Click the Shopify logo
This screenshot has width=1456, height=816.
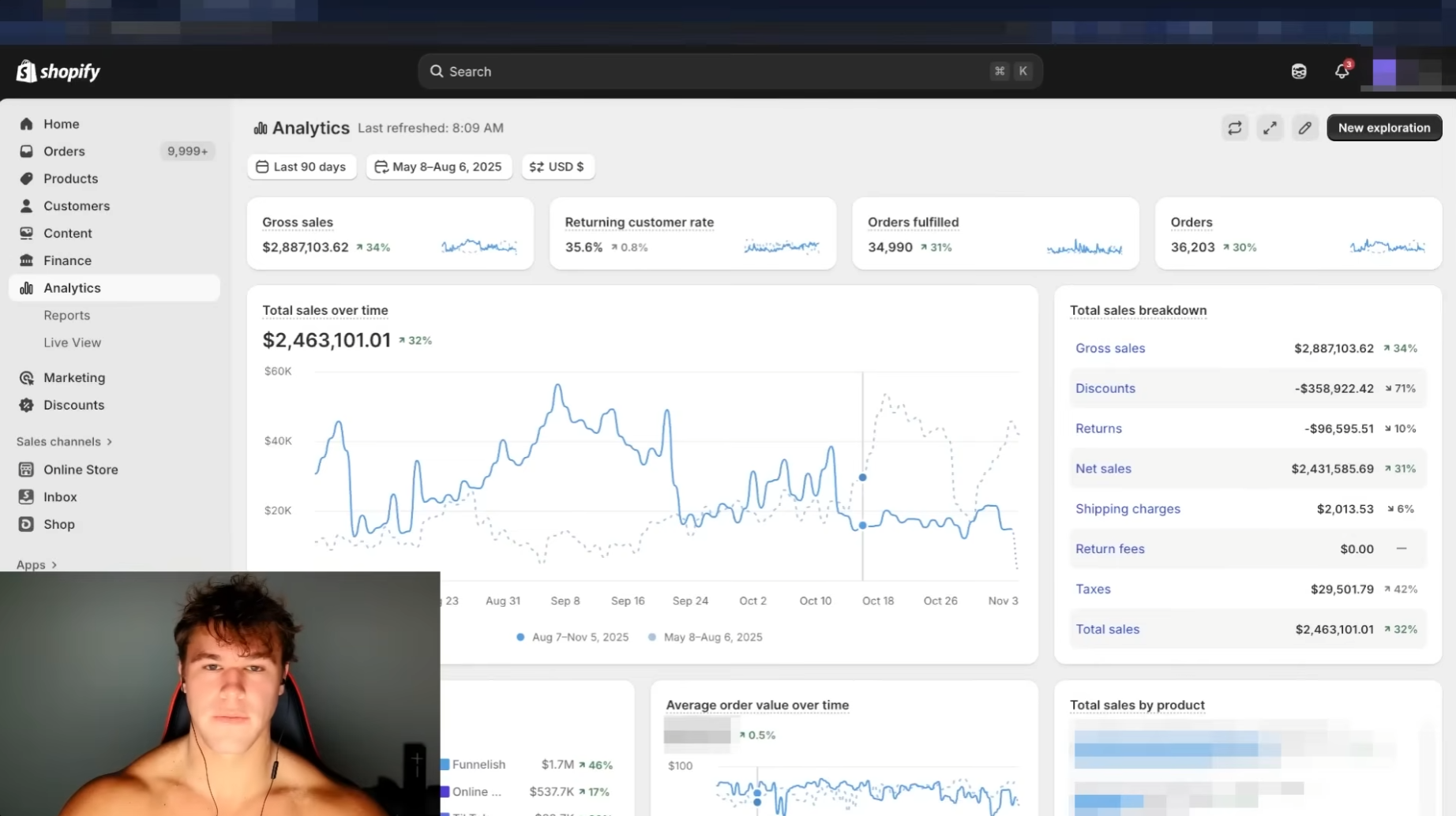(x=58, y=71)
